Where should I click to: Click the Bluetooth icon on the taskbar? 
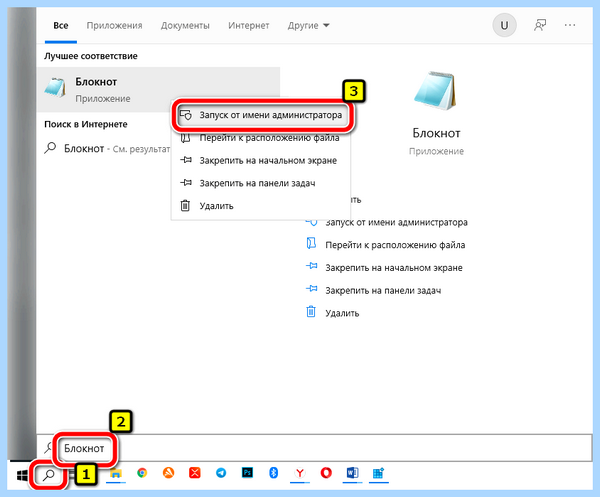(x=273, y=473)
